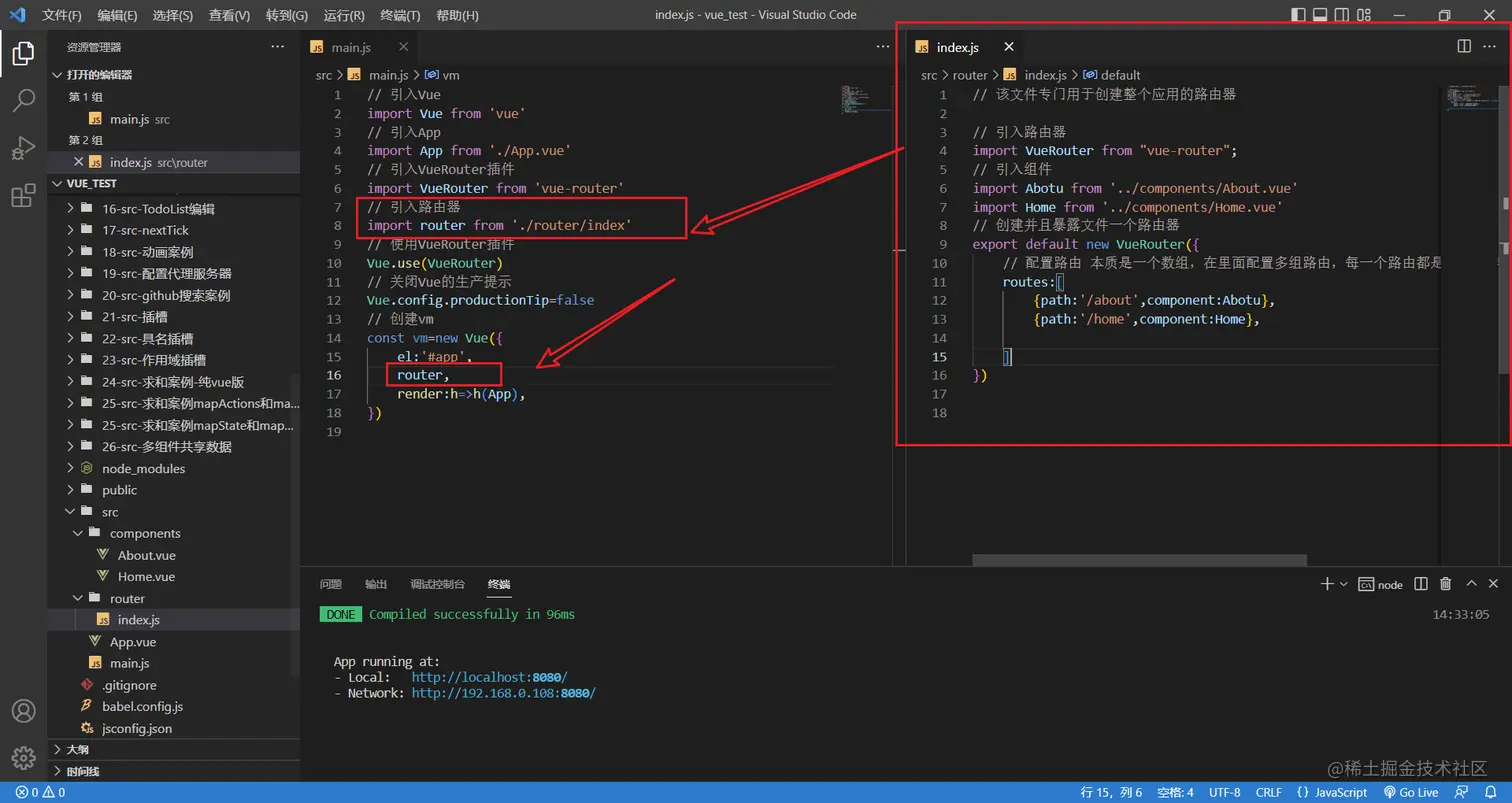This screenshot has height=803, width=1512.
Task: Switch to the 输出 panel tab
Action: pyautogui.click(x=376, y=584)
